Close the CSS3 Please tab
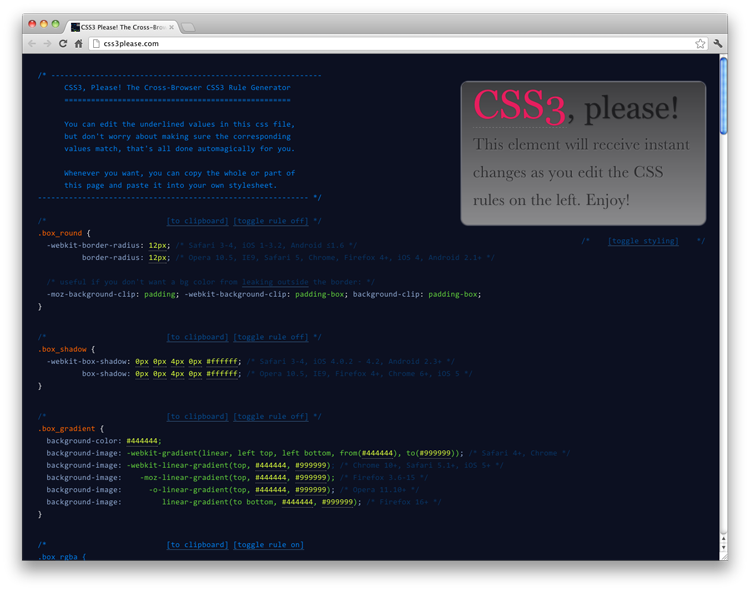 (171, 27)
